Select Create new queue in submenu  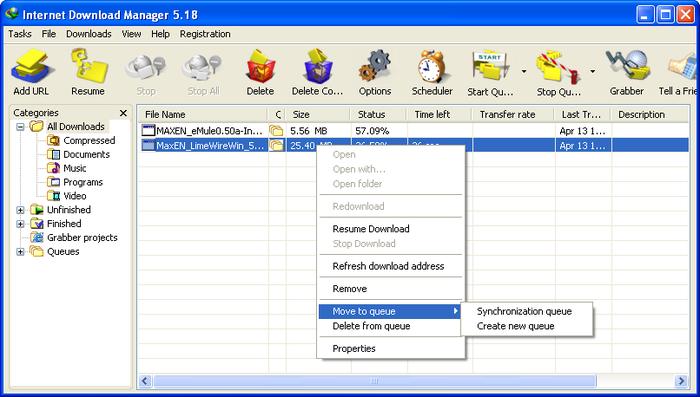point(526,326)
